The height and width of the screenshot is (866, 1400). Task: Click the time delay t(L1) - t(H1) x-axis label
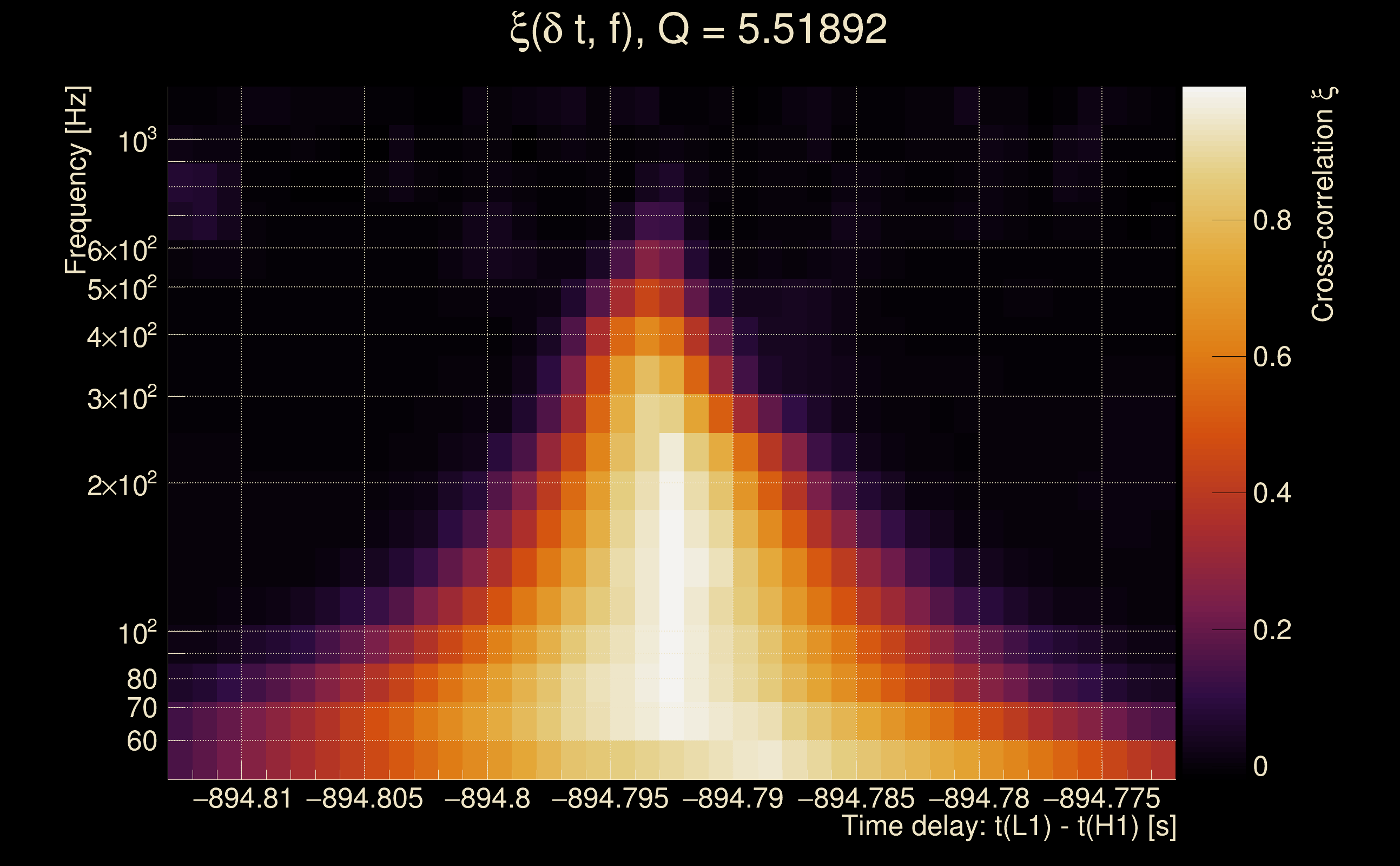(x=1008, y=826)
